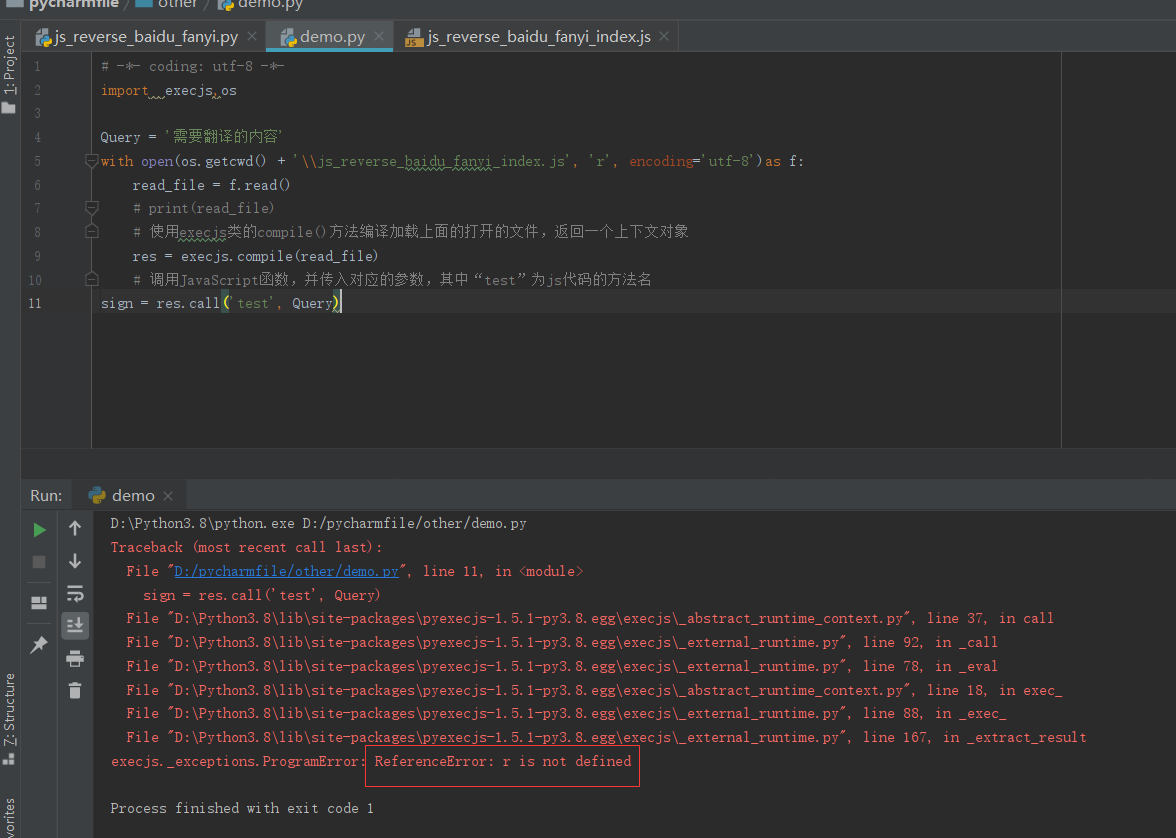Click the red Stop process icon

(x=39, y=562)
